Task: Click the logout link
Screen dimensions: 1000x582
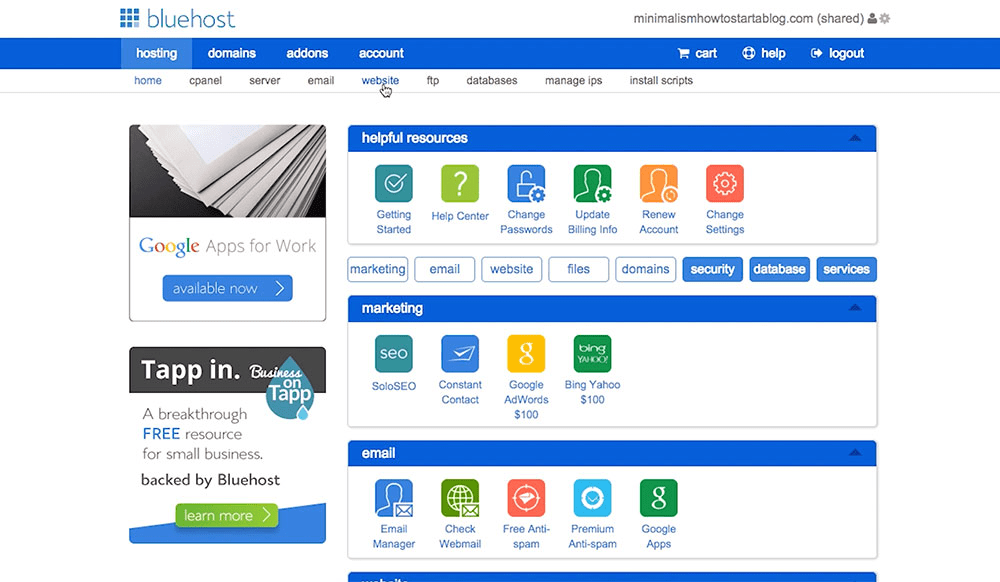Action: click(837, 53)
